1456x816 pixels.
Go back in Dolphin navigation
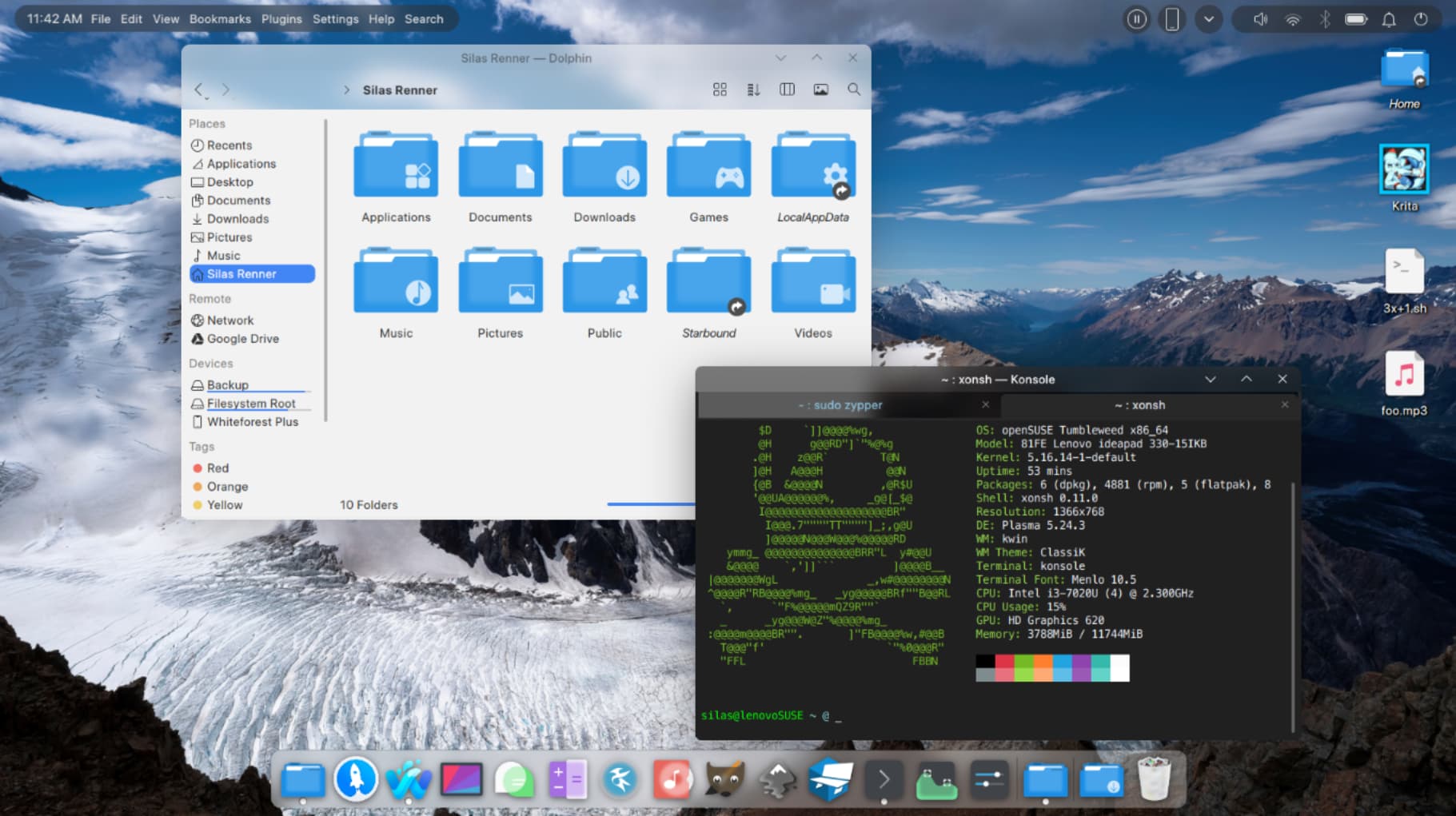(x=200, y=90)
